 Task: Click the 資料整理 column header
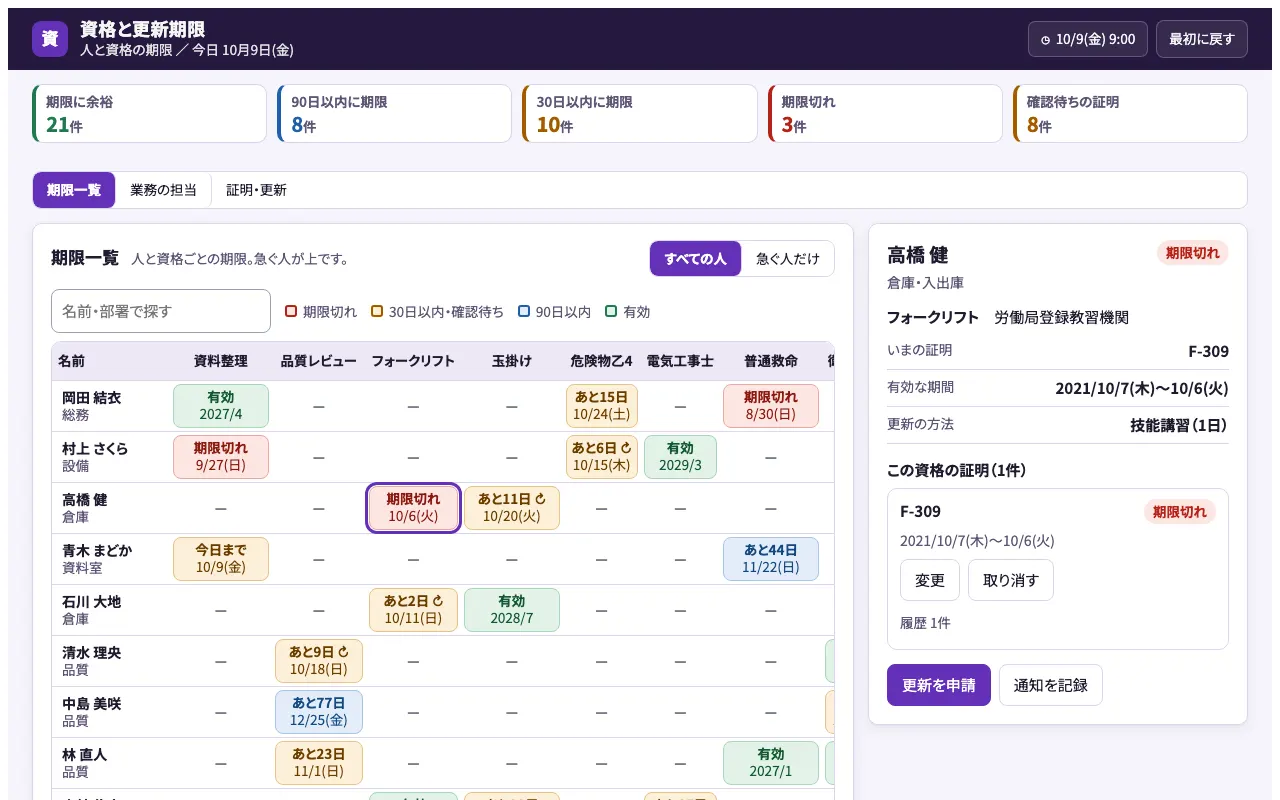click(x=221, y=361)
